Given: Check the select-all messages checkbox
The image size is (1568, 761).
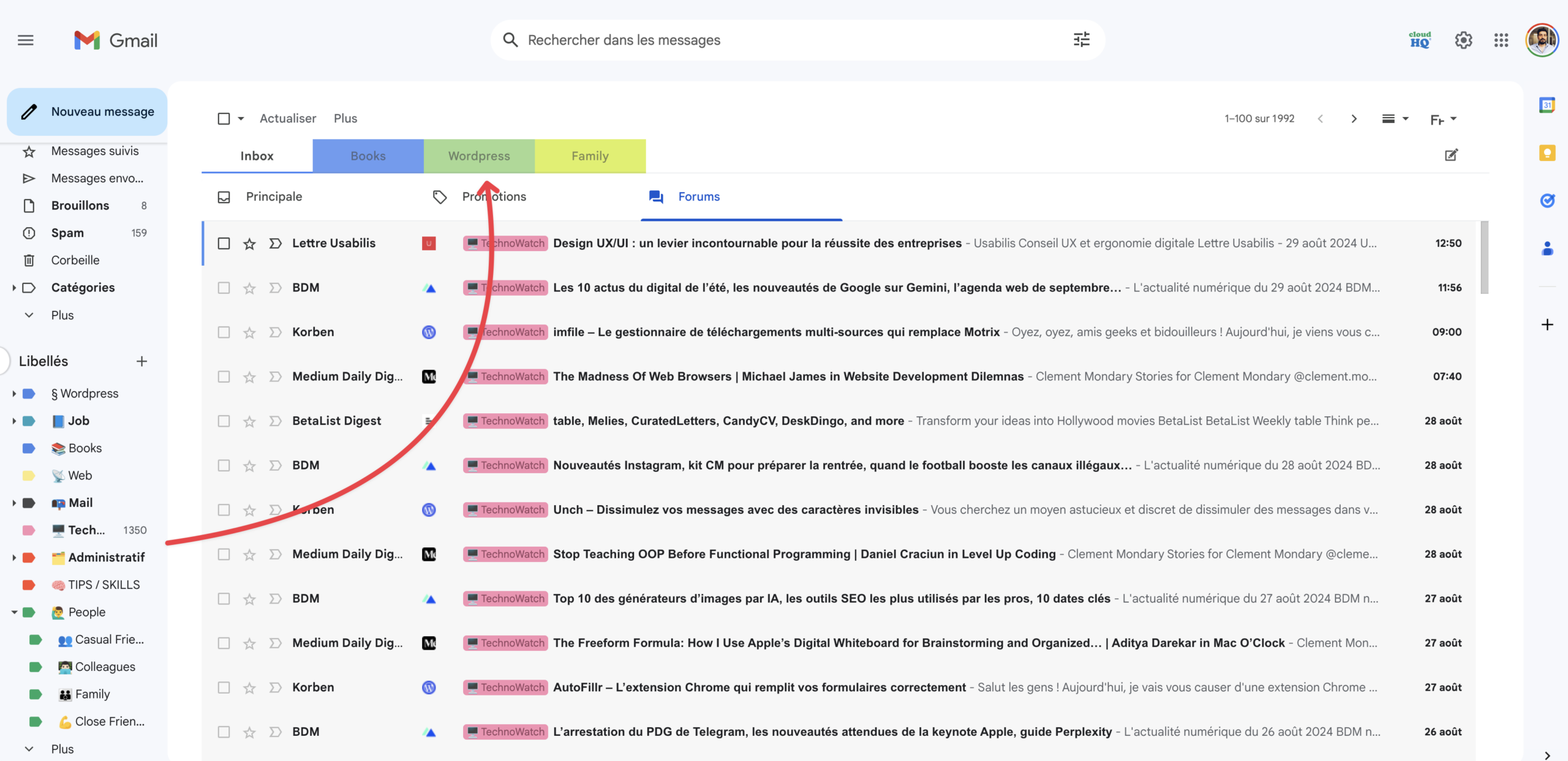Looking at the screenshot, I should 224,118.
